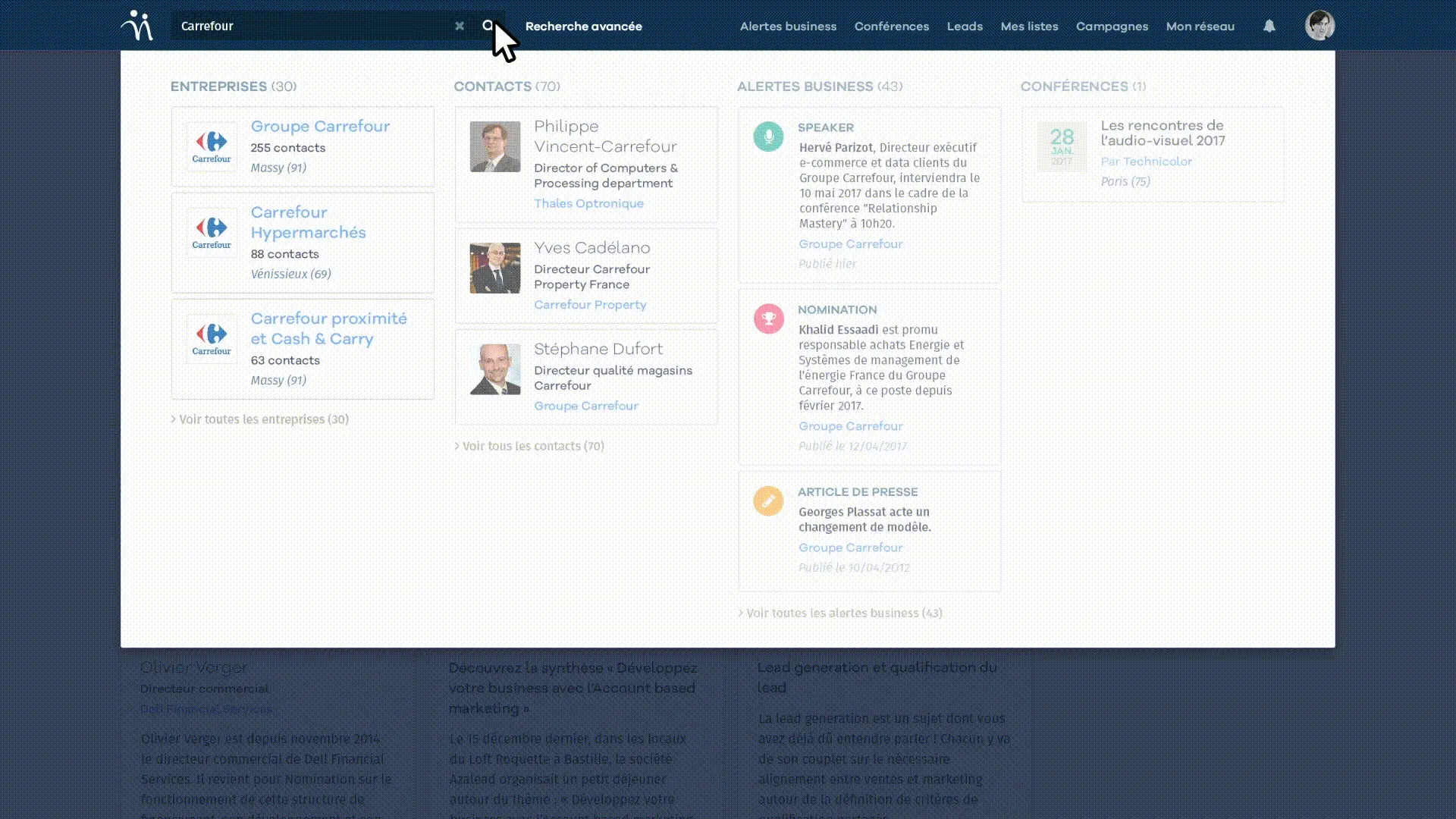Click the Article de presse pencil icon
The width and height of the screenshot is (1456, 819).
768,500
